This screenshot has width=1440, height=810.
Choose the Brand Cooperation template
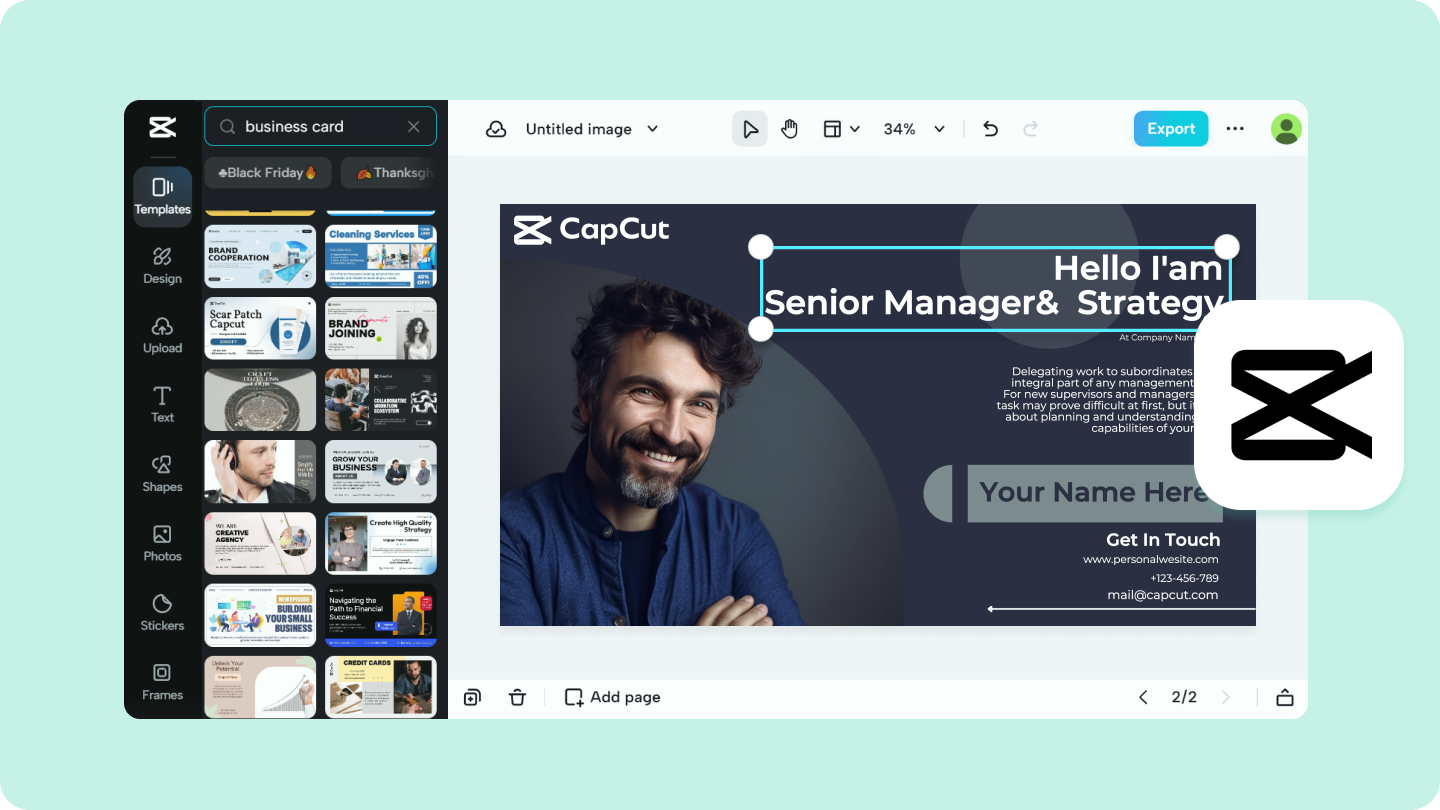[x=260, y=256]
